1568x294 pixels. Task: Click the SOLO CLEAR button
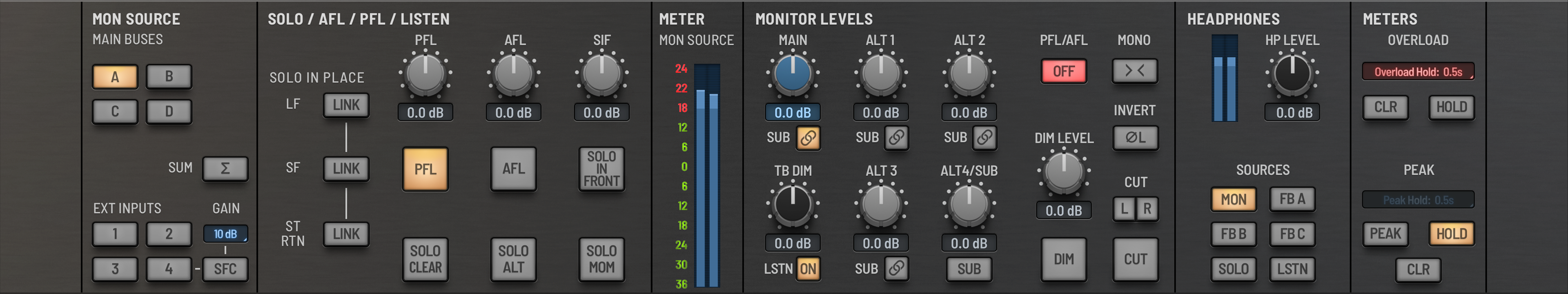425,259
